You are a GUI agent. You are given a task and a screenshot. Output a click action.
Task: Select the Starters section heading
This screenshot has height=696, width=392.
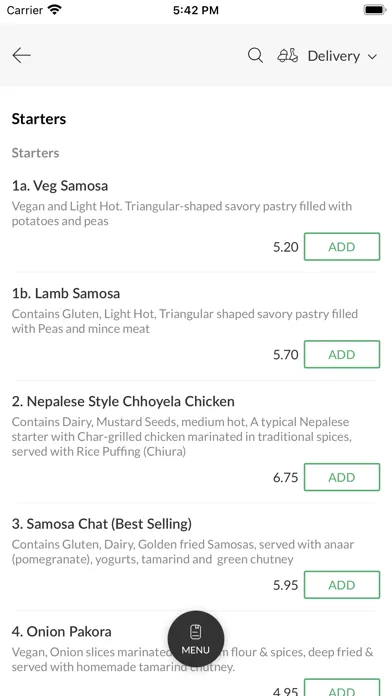click(39, 119)
